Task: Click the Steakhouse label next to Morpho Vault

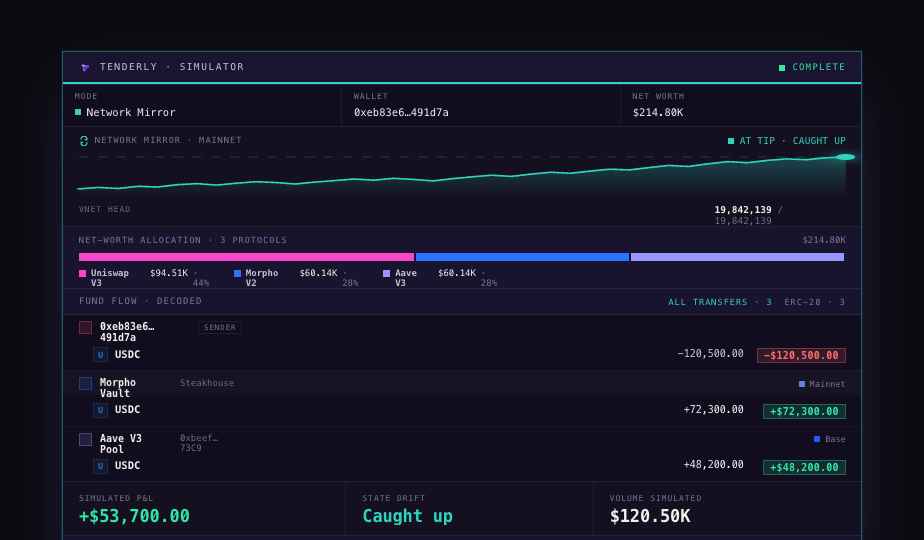Action: pos(207,383)
